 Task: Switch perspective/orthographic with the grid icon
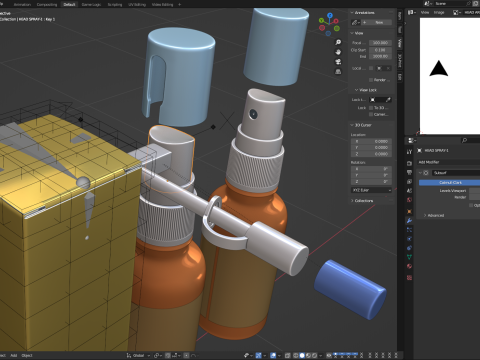[338, 72]
